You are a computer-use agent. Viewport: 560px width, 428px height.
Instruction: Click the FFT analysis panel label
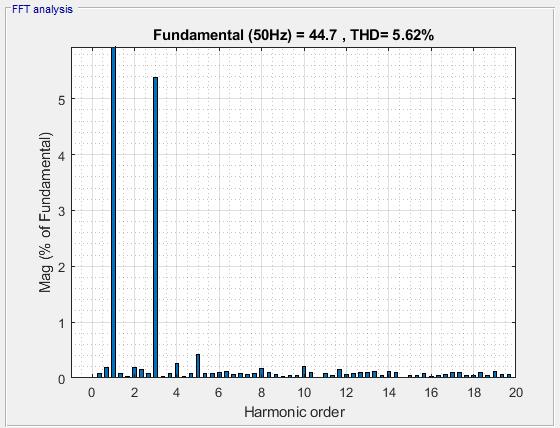42,9
